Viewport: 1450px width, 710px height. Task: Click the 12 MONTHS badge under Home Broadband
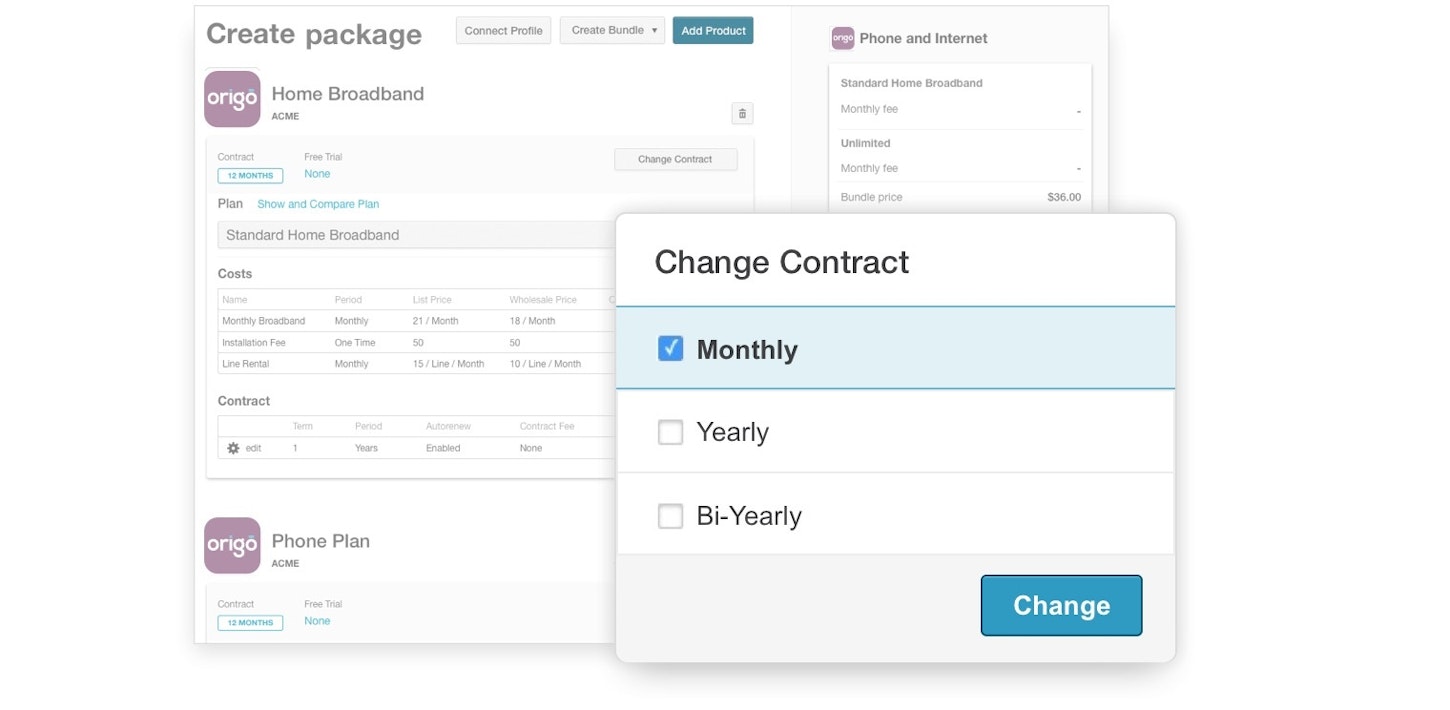(x=250, y=176)
